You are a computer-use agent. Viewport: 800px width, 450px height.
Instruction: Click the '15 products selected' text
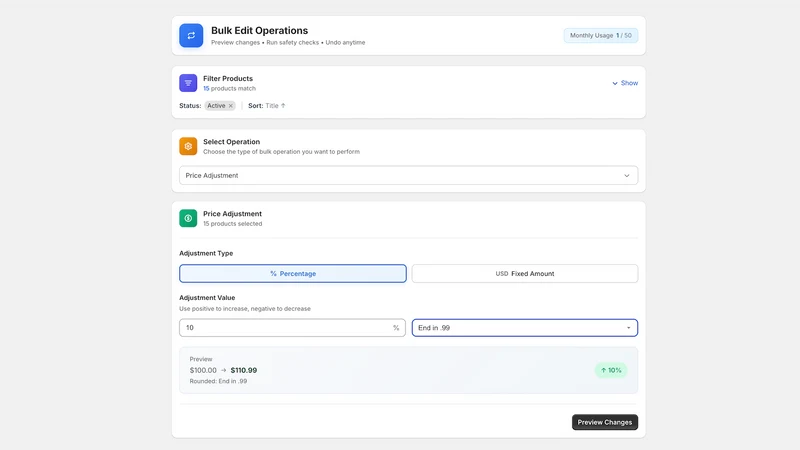pyautogui.click(x=233, y=223)
